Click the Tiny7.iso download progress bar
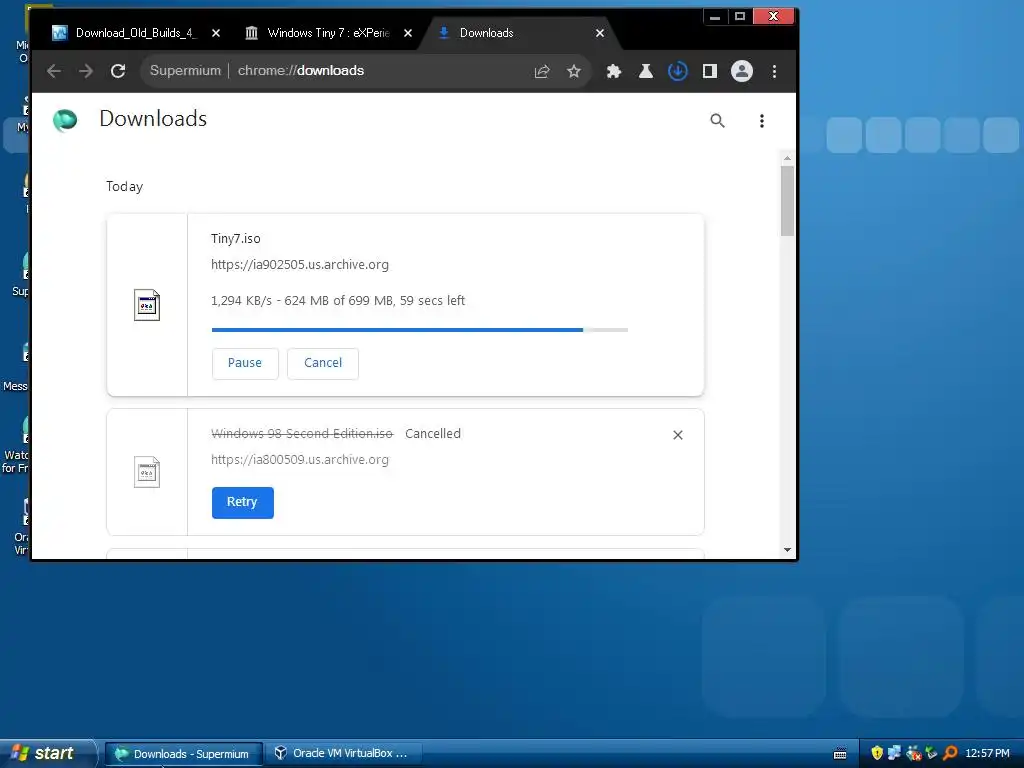The image size is (1024, 768). (x=420, y=330)
